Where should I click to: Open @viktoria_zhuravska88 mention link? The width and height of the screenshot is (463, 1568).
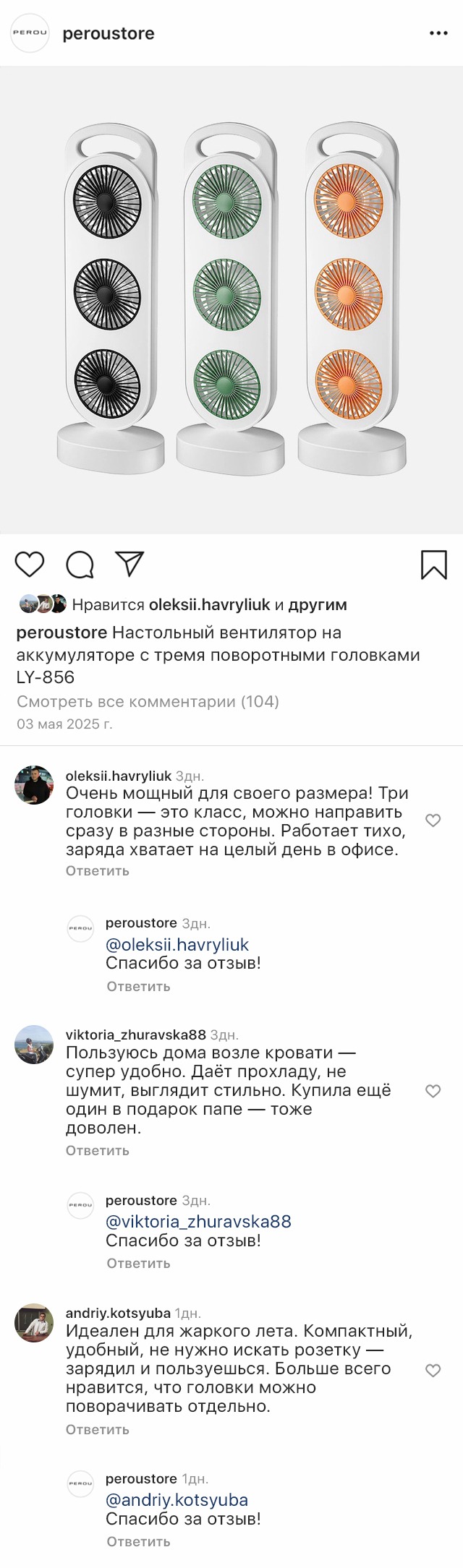point(198,1221)
